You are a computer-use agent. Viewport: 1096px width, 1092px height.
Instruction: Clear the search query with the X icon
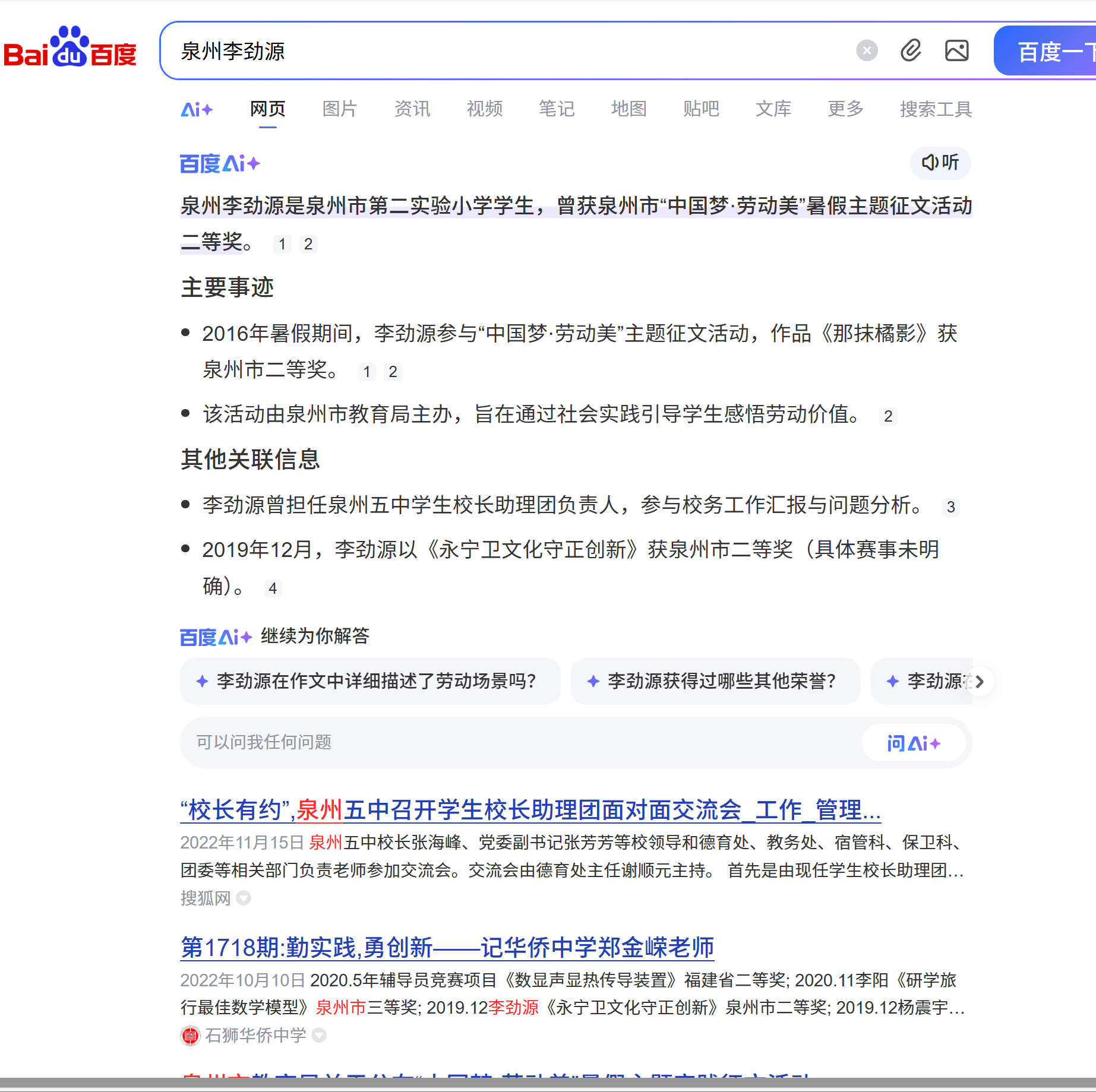[867, 50]
